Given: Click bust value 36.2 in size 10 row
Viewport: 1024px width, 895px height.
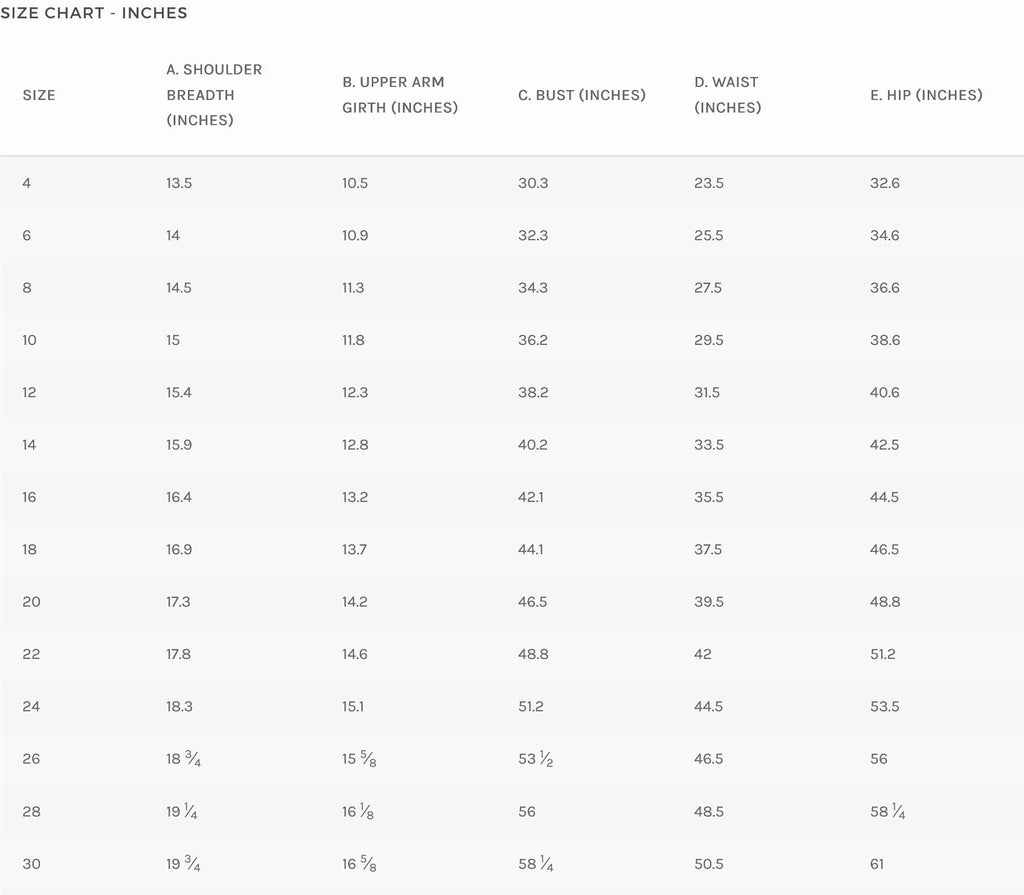Looking at the screenshot, I should coord(533,340).
